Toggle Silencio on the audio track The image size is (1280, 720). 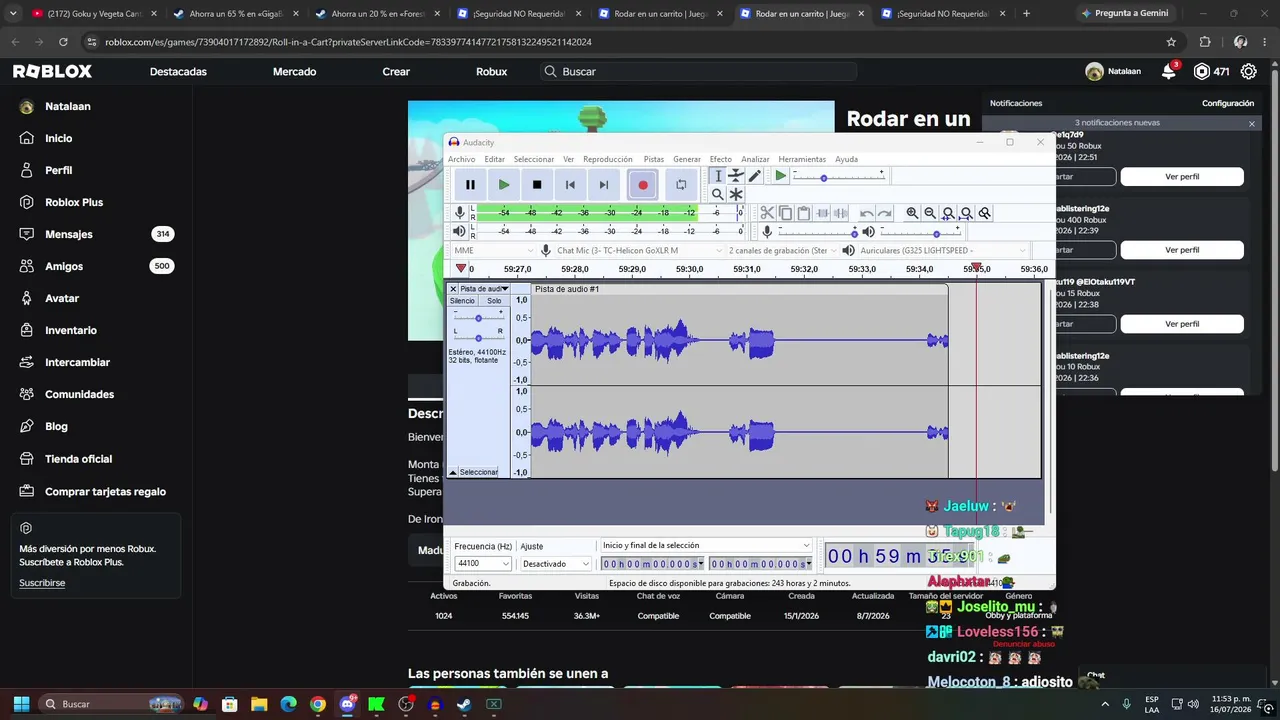pyautogui.click(x=462, y=301)
